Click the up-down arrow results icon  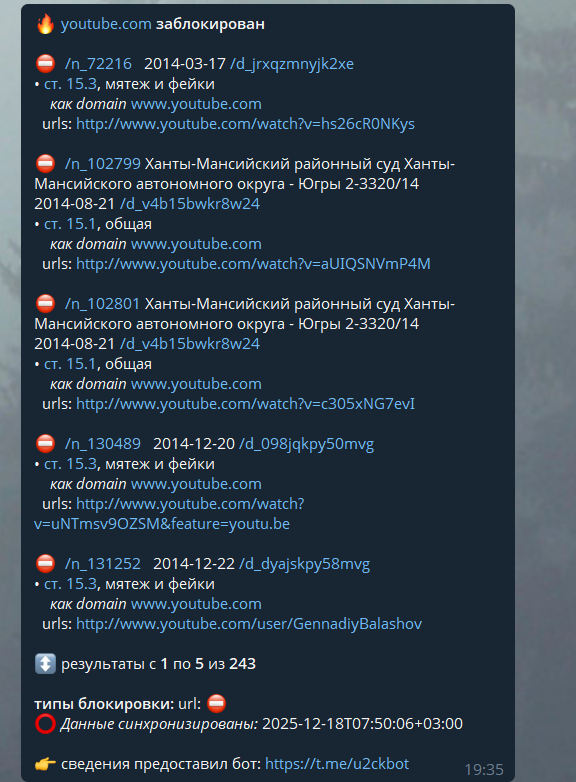tap(45, 663)
